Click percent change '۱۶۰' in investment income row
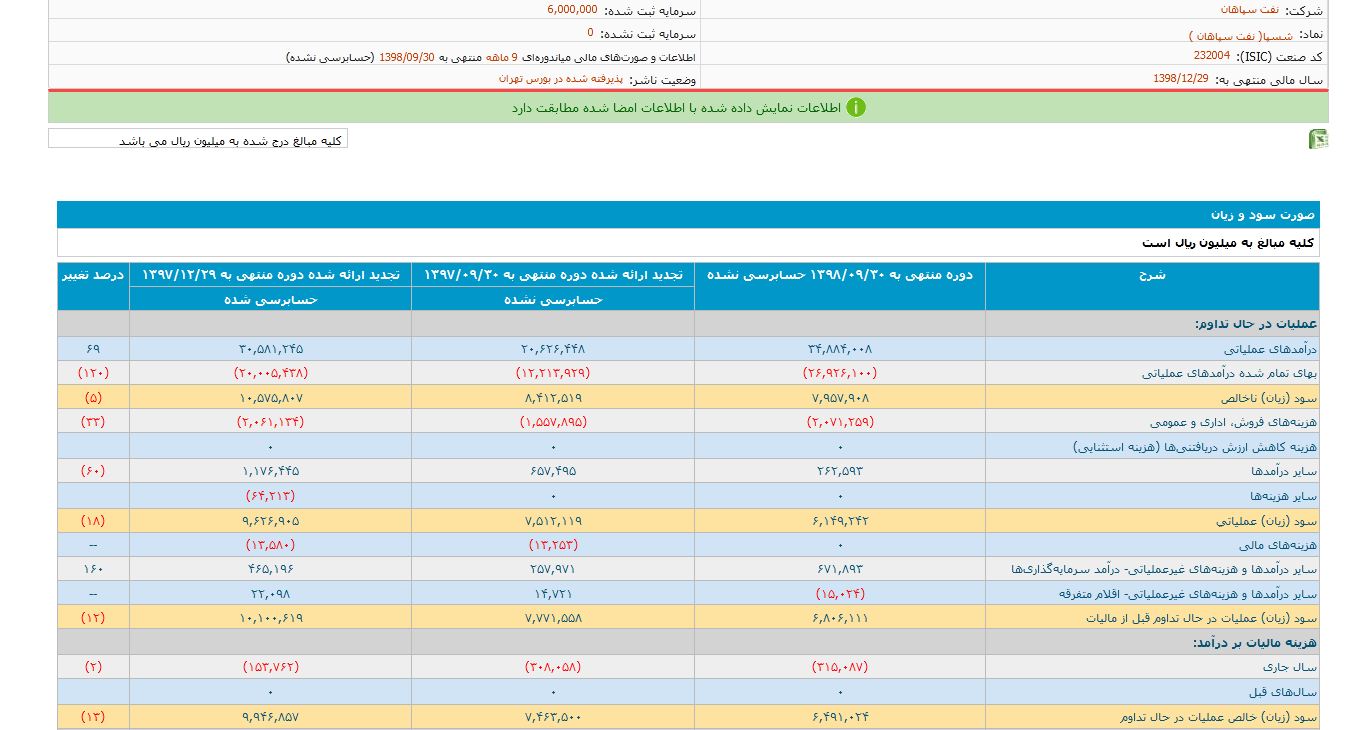 [93, 569]
